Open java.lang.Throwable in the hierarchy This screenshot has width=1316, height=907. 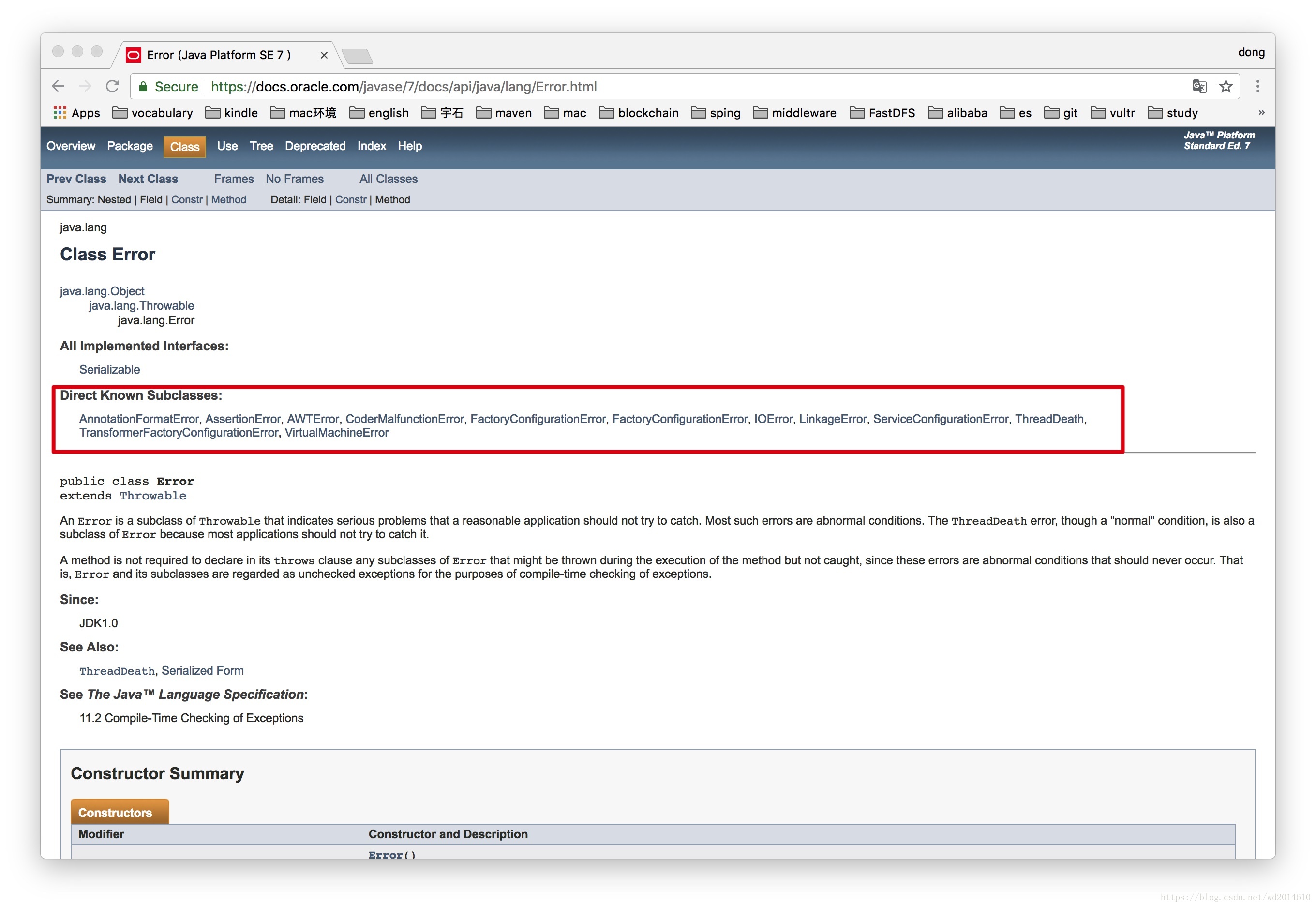141,306
